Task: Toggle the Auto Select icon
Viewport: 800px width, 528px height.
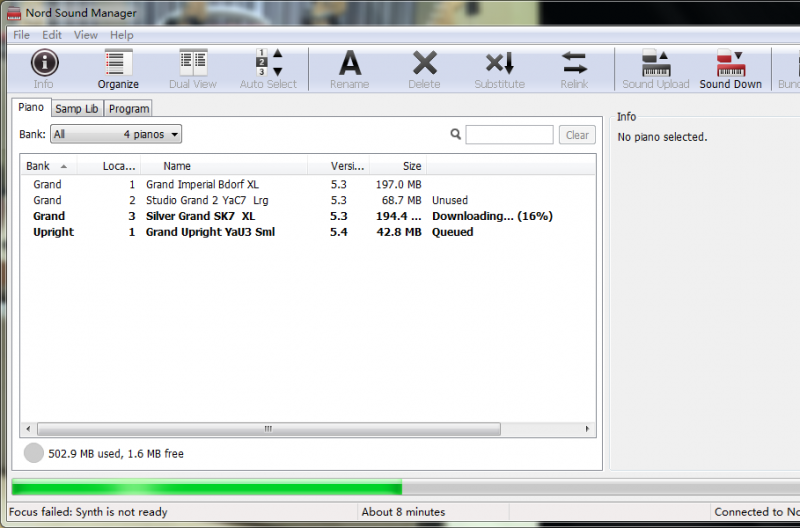Action: pyautogui.click(x=268, y=64)
